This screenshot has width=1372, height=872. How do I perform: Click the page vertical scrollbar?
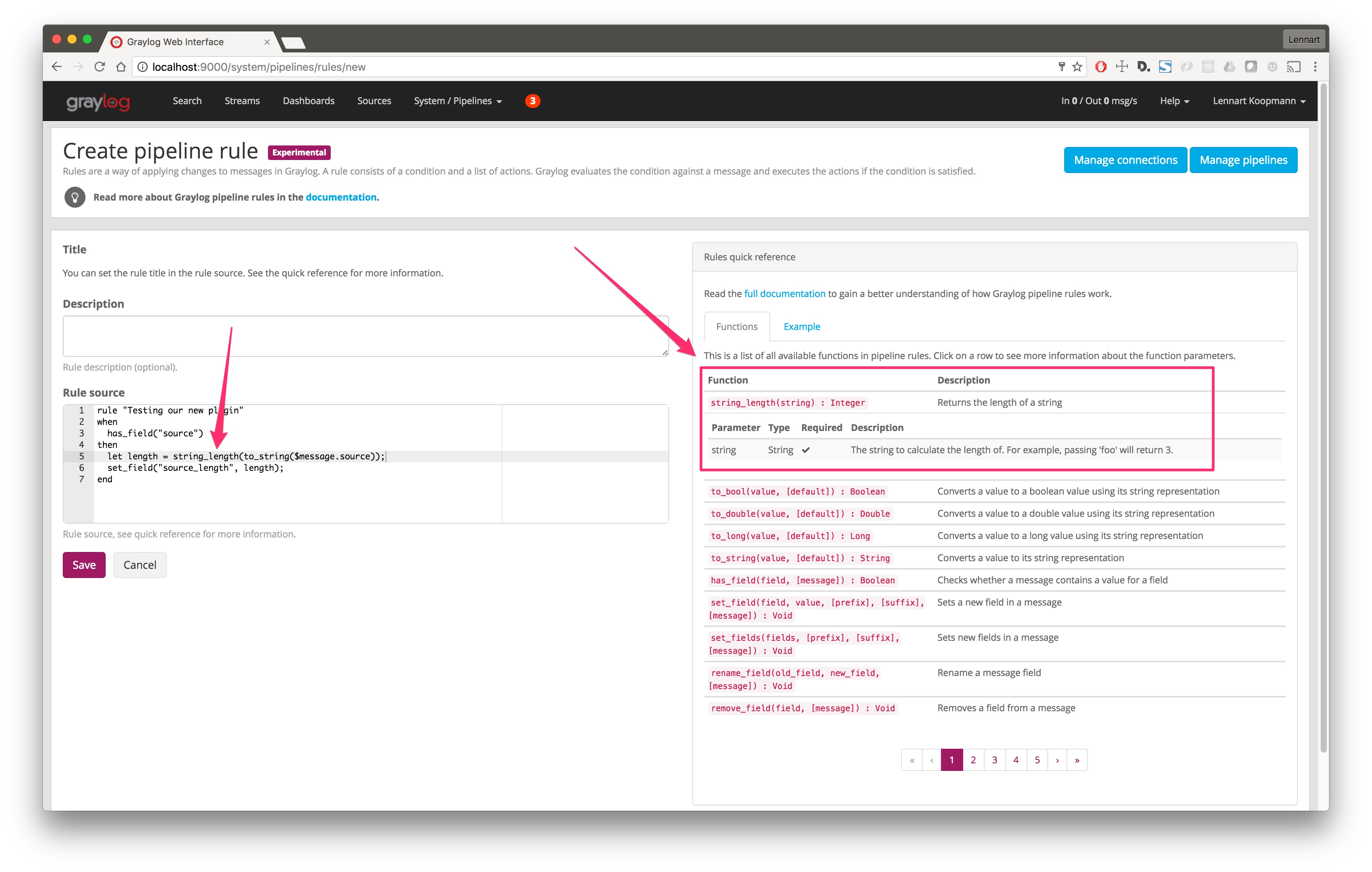click(1323, 419)
